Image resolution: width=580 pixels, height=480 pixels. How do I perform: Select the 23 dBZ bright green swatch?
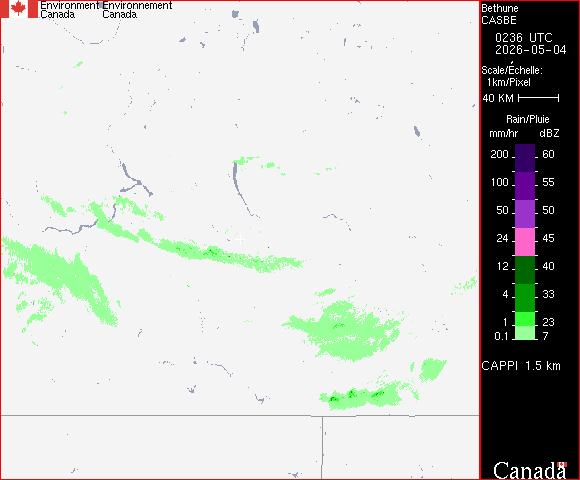point(525,319)
